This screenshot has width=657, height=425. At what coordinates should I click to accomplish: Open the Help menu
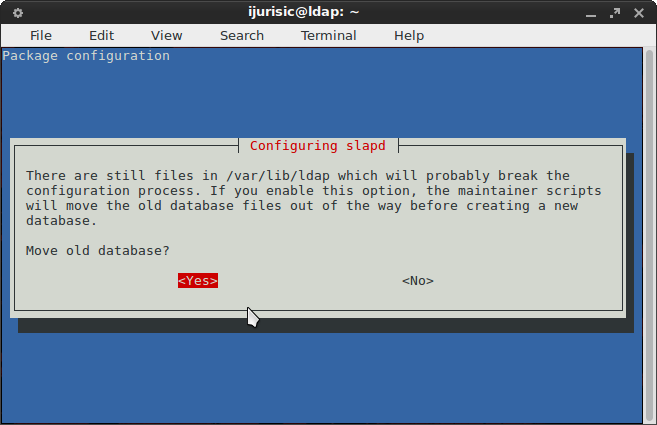pos(409,36)
